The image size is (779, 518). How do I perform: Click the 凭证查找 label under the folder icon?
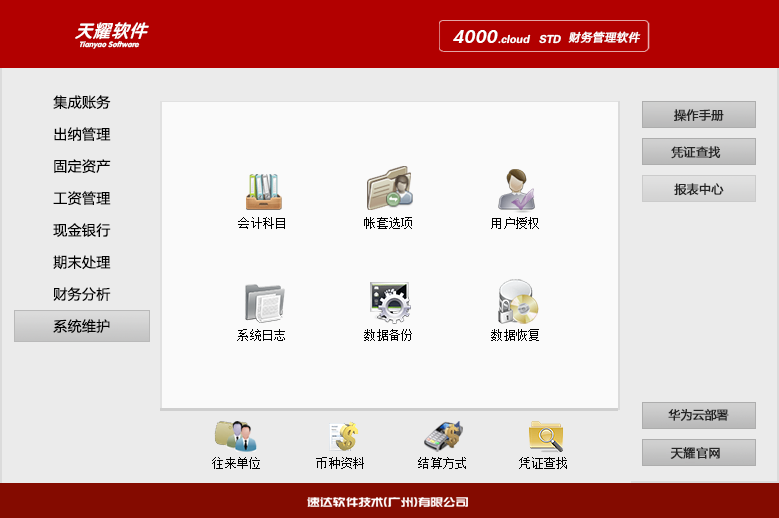[x=543, y=463]
